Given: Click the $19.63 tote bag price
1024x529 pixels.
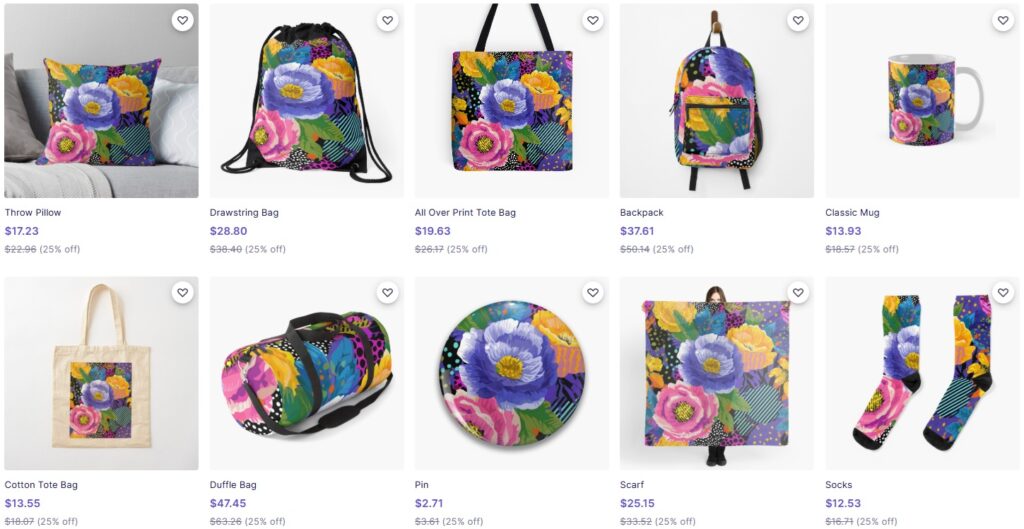Looking at the screenshot, I should pos(433,231).
